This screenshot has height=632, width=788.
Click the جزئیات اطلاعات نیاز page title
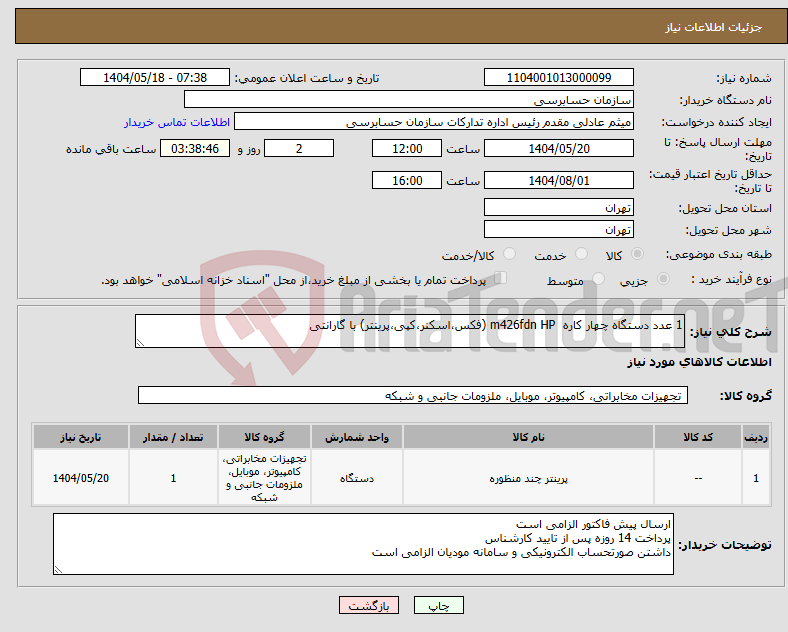(713, 27)
